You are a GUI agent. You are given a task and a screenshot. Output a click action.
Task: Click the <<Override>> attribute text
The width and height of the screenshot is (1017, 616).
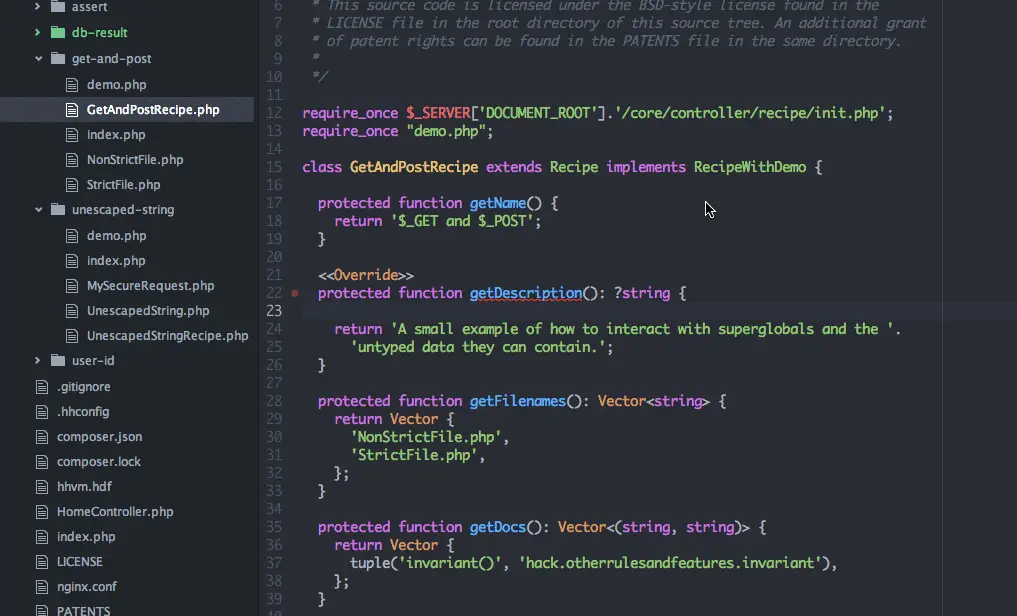pyautogui.click(x=365, y=275)
